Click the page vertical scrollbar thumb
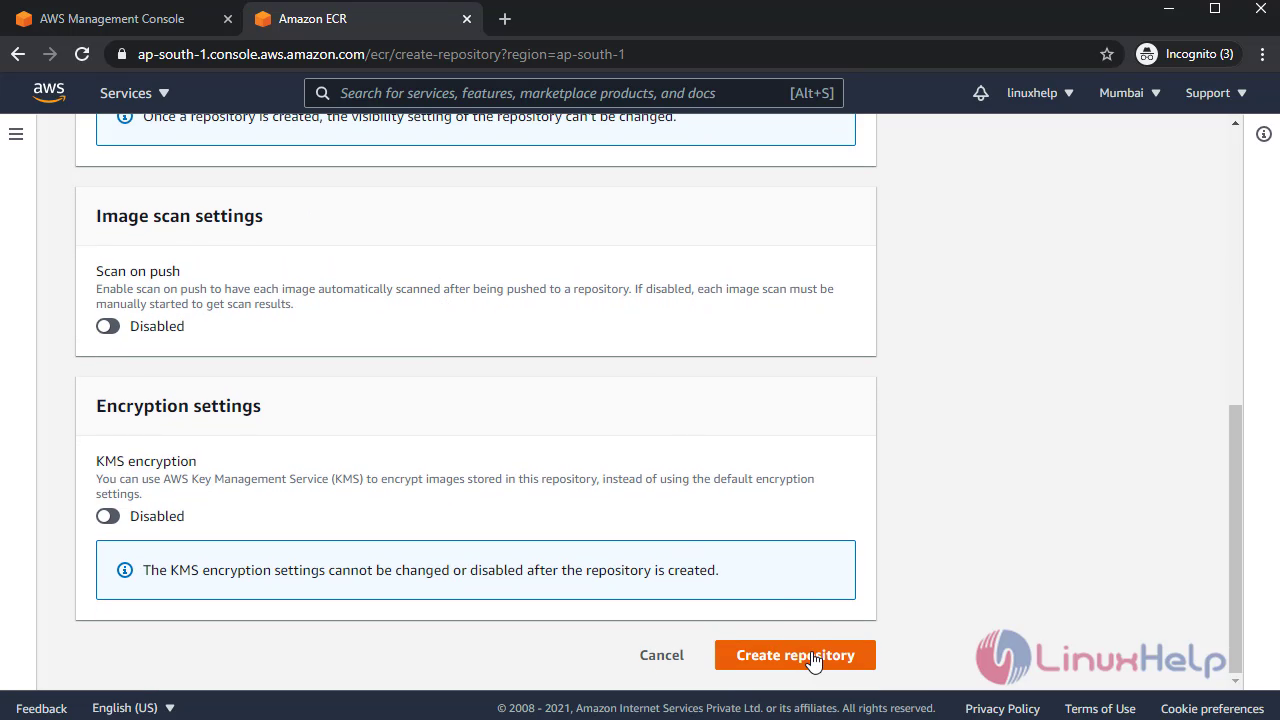Viewport: 1280px width, 720px height. pyautogui.click(x=1235, y=537)
